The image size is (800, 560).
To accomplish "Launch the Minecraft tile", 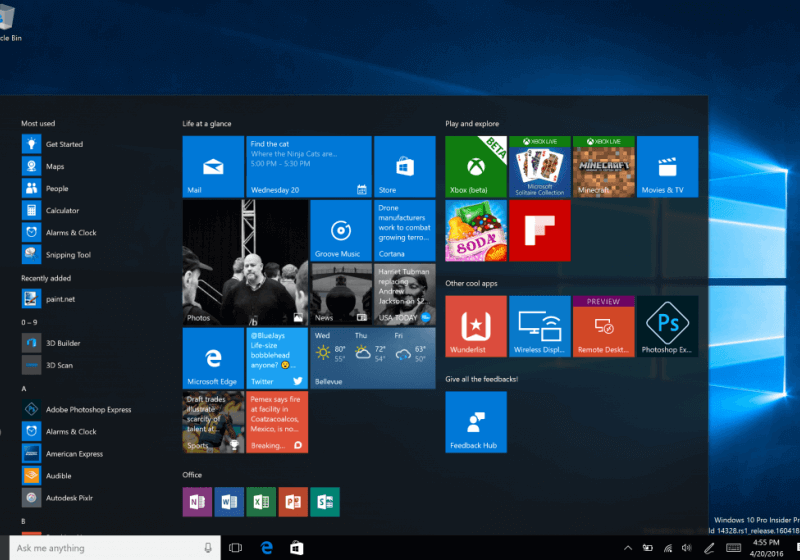I will pos(604,166).
